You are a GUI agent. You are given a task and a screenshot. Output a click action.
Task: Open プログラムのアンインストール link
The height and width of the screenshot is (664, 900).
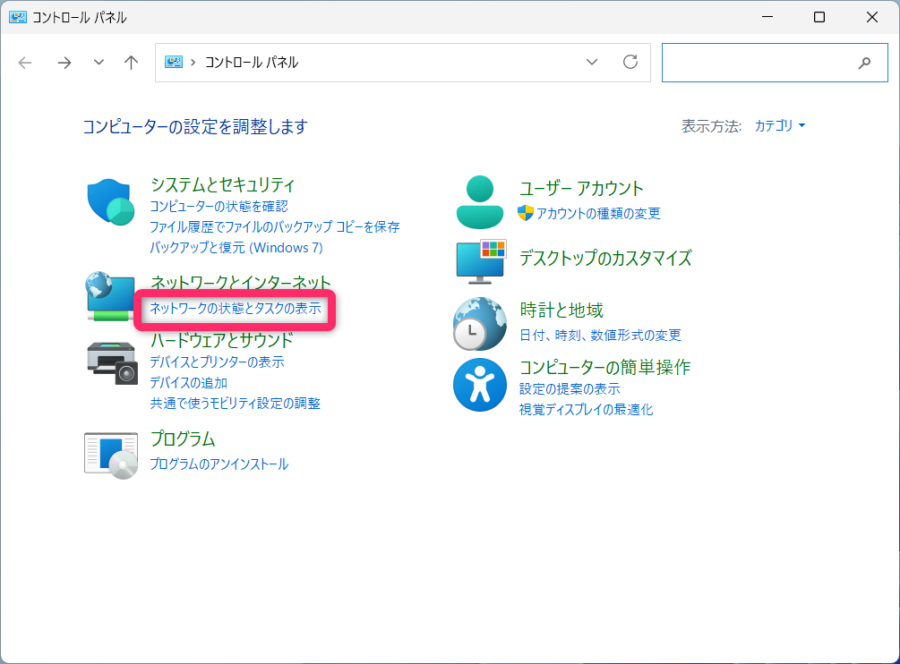coord(218,464)
